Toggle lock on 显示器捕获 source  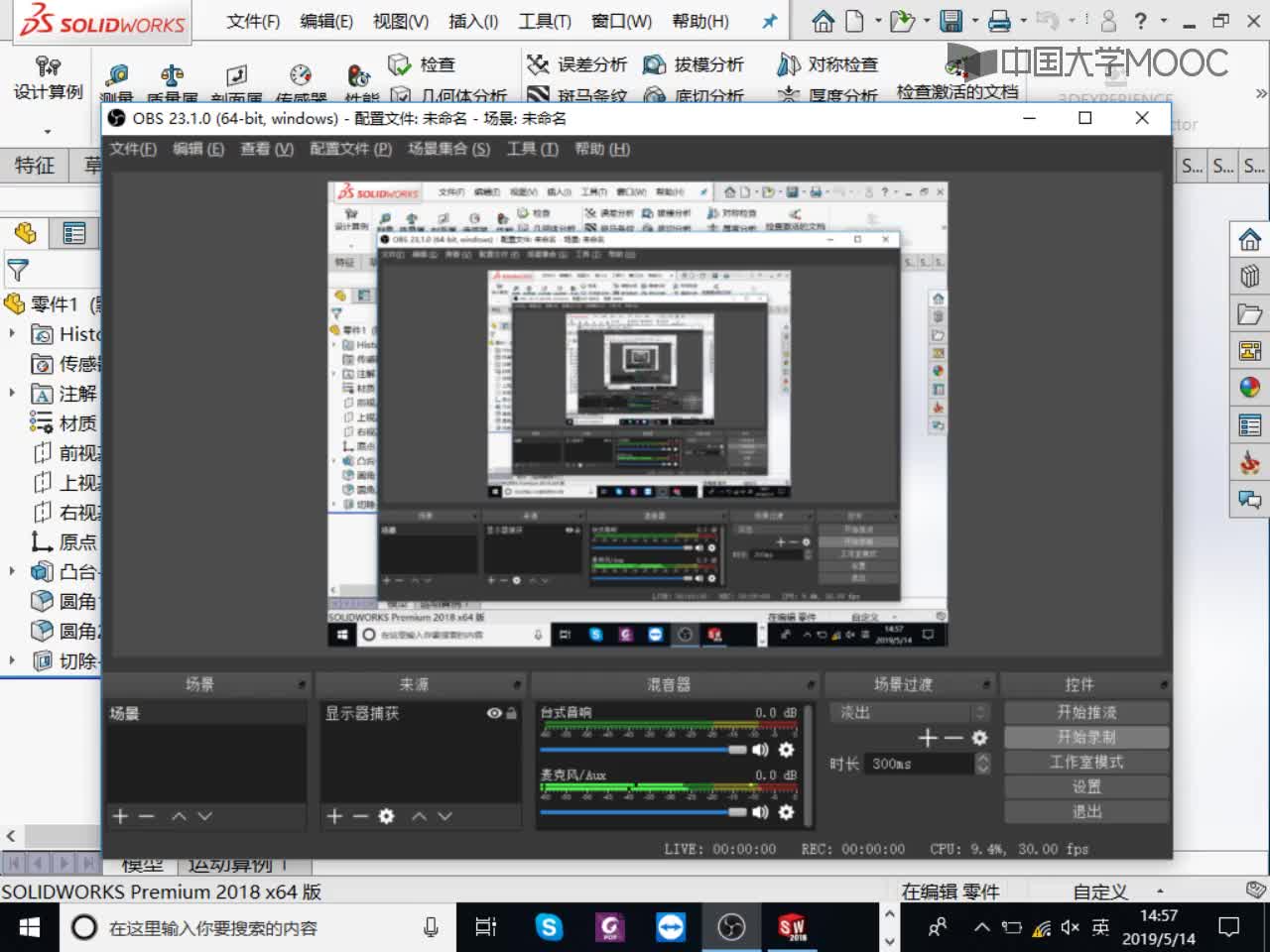(x=512, y=713)
